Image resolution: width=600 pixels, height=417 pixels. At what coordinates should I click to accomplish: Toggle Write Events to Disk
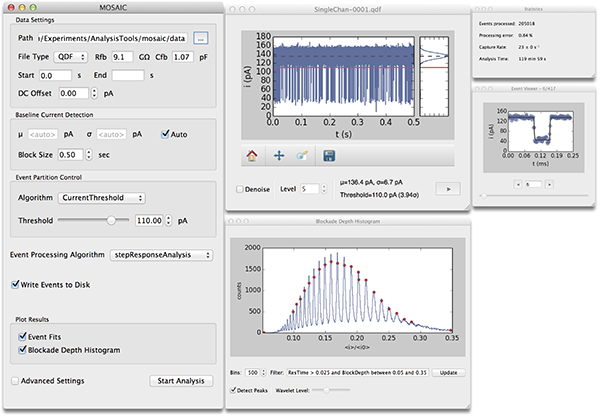16,285
